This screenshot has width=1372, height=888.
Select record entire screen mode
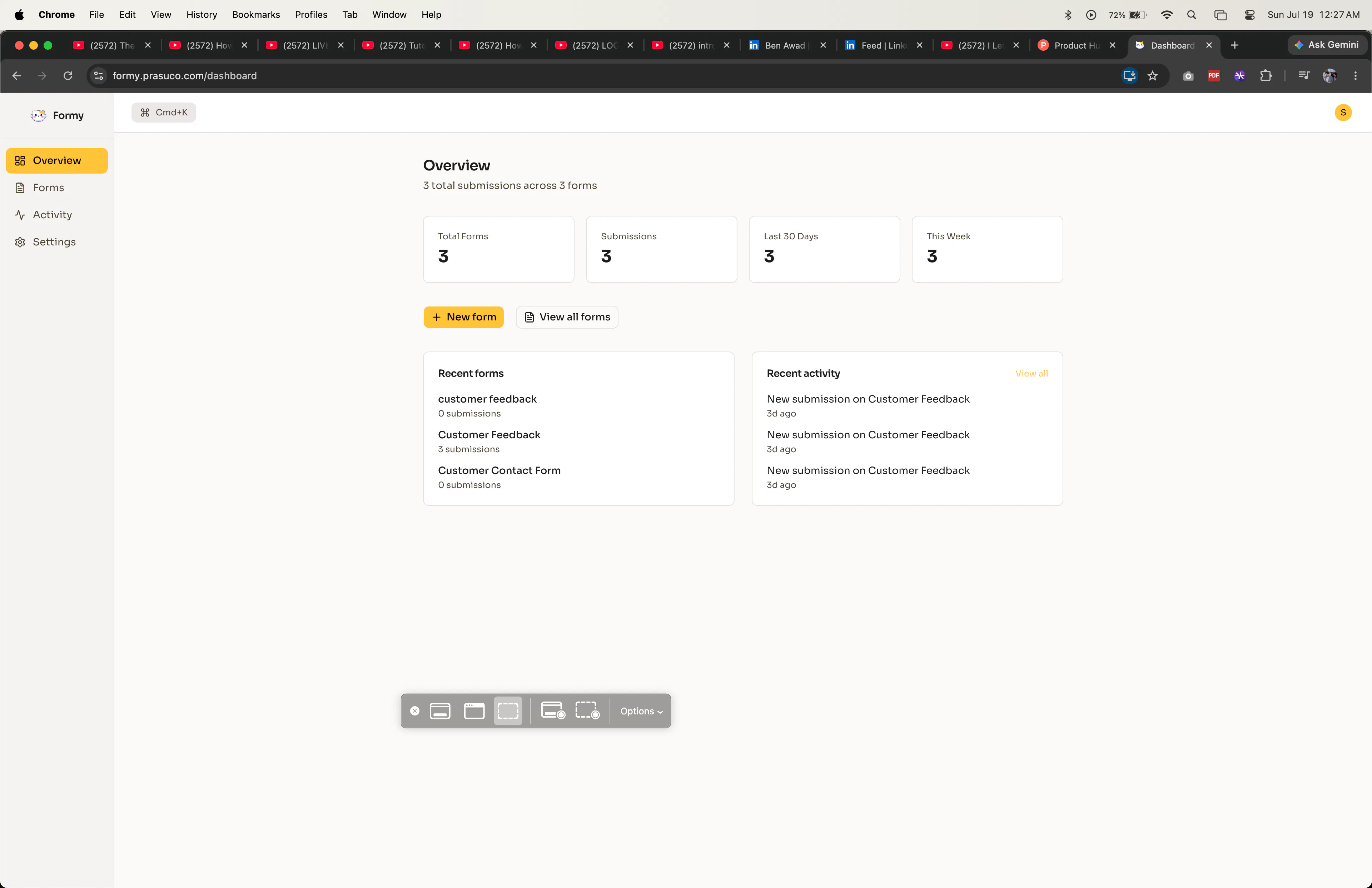click(x=553, y=711)
